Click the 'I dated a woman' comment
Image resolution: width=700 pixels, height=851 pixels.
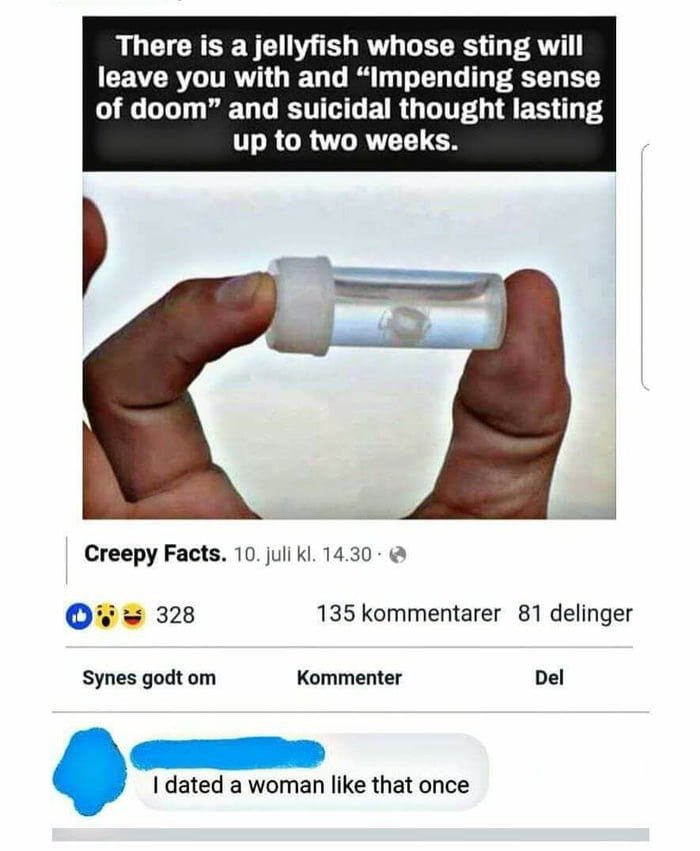click(x=311, y=785)
